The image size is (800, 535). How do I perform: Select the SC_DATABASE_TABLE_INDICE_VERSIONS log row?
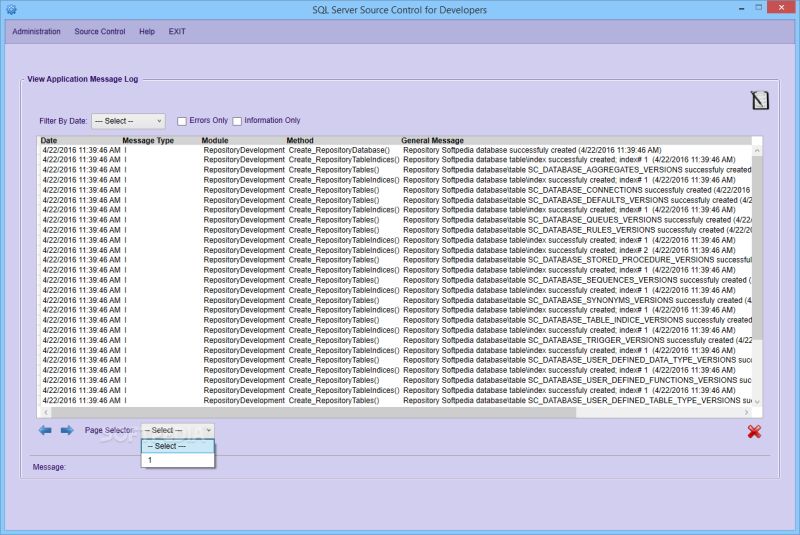396,320
